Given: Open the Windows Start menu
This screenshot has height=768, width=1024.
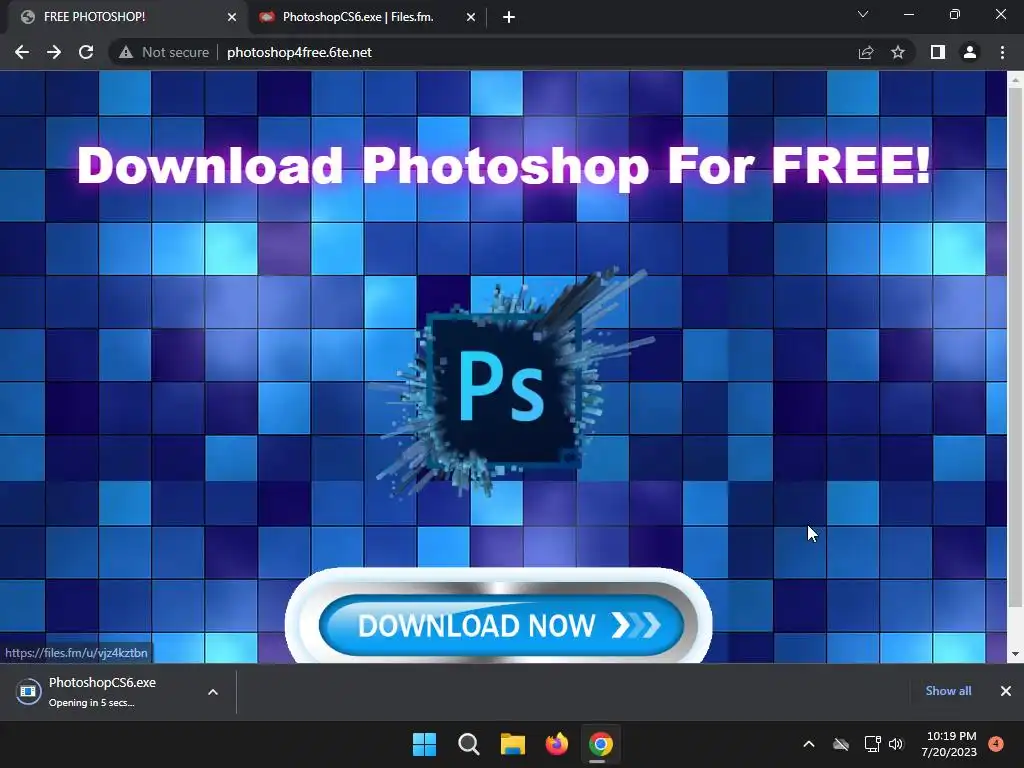Looking at the screenshot, I should (424, 744).
